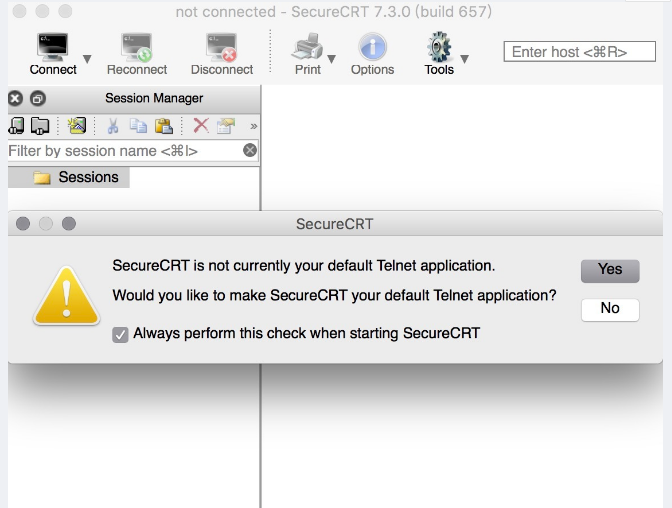
Task: Click connect-session icon in Session Manager
Action: click(16, 126)
